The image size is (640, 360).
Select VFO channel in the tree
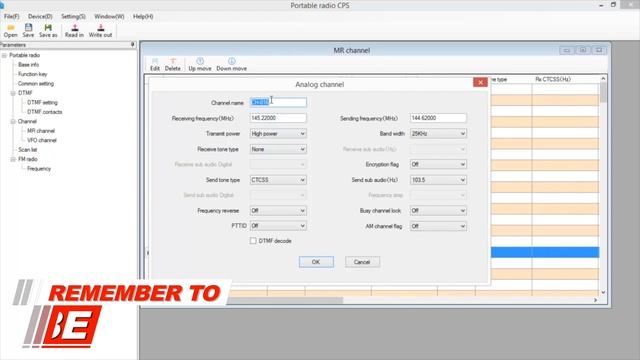(x=42, y=140)
